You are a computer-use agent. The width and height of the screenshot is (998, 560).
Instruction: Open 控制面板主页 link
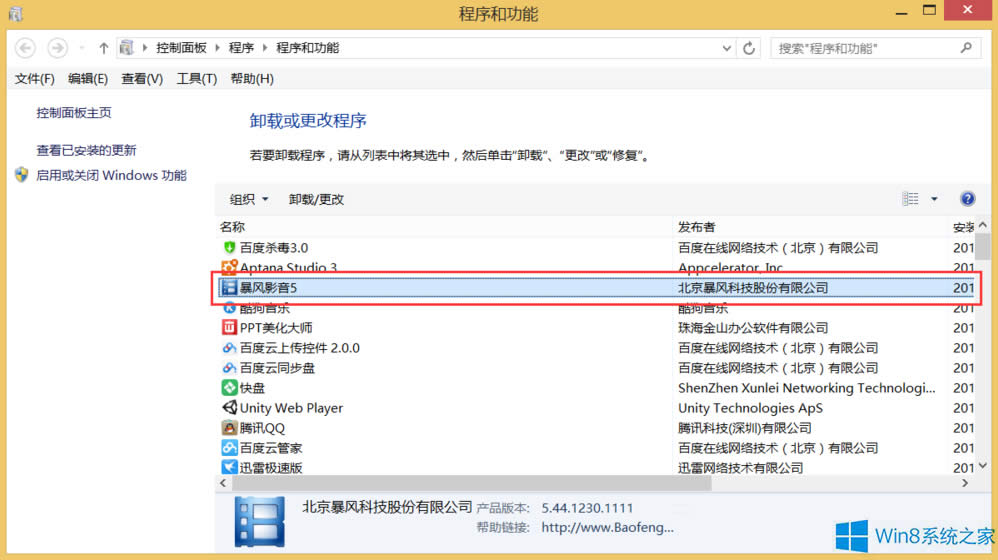point(74,113)
